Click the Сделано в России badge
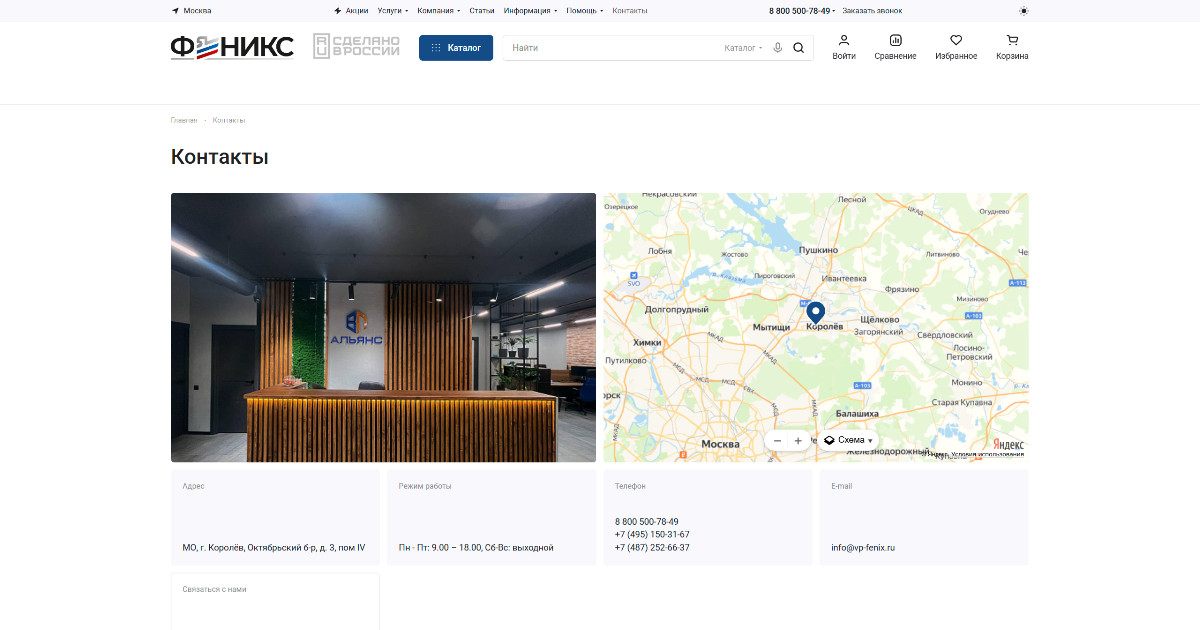 pyautogui.click(x=356, y=46)
